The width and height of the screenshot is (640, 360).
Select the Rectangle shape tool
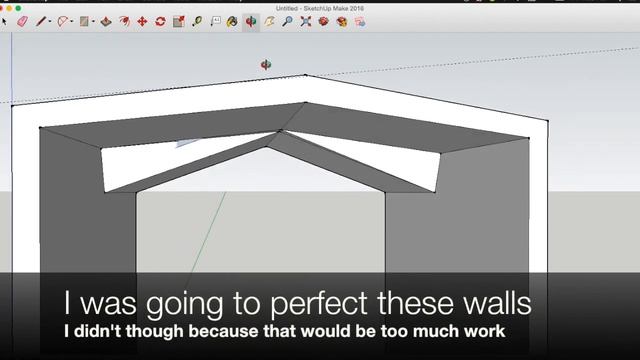84,21
